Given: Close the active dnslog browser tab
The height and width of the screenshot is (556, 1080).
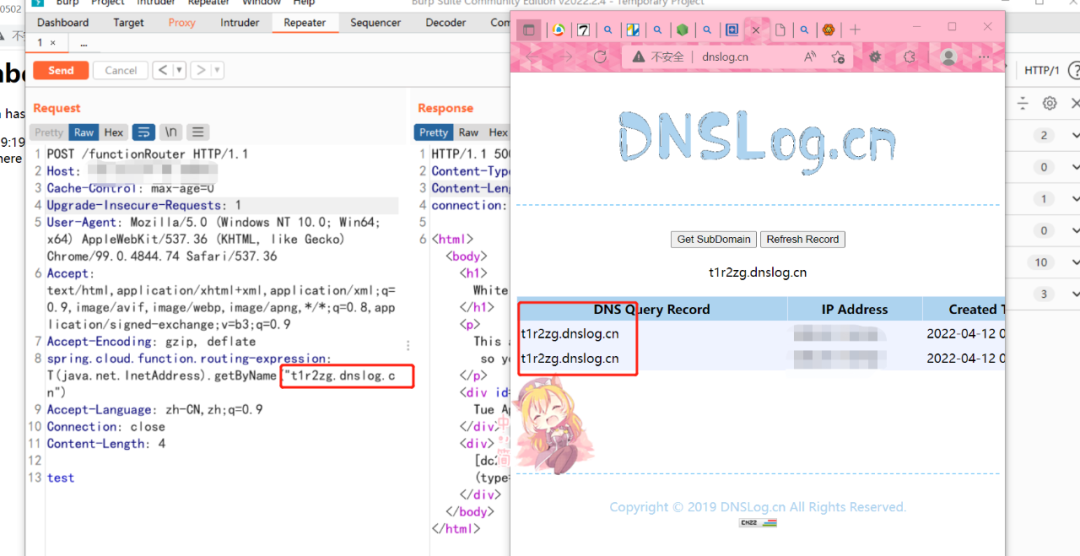Looking at the screenshot, I should 756,30.
